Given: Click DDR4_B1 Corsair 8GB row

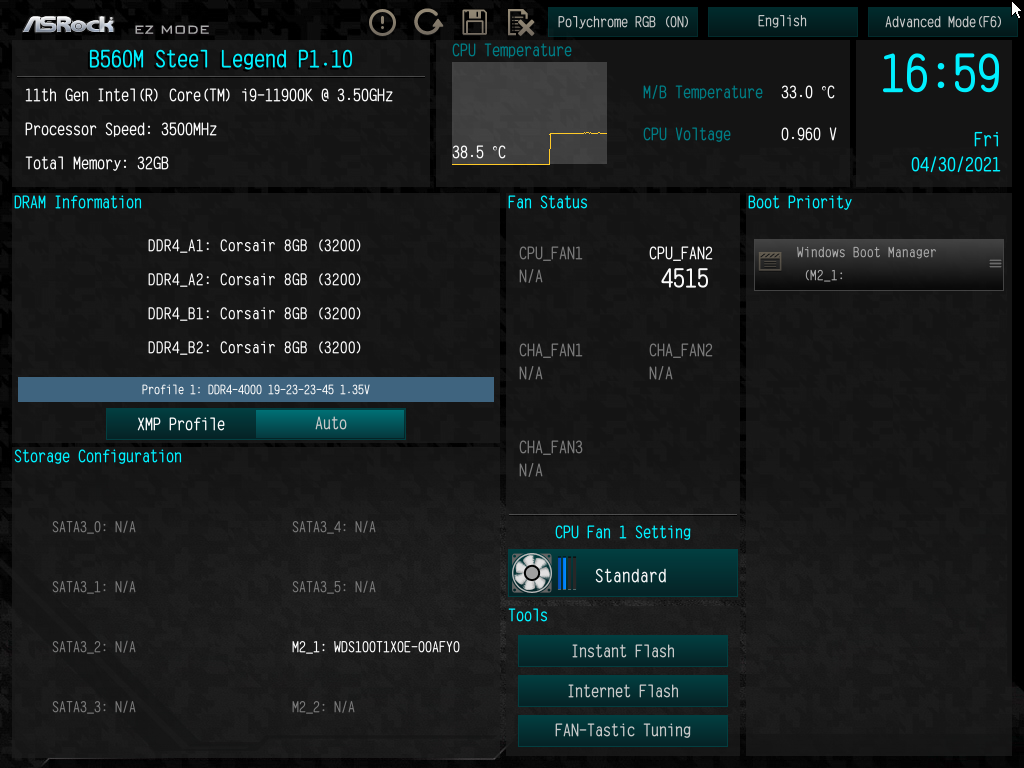Looking at the screenshot, I should (254, 314).
